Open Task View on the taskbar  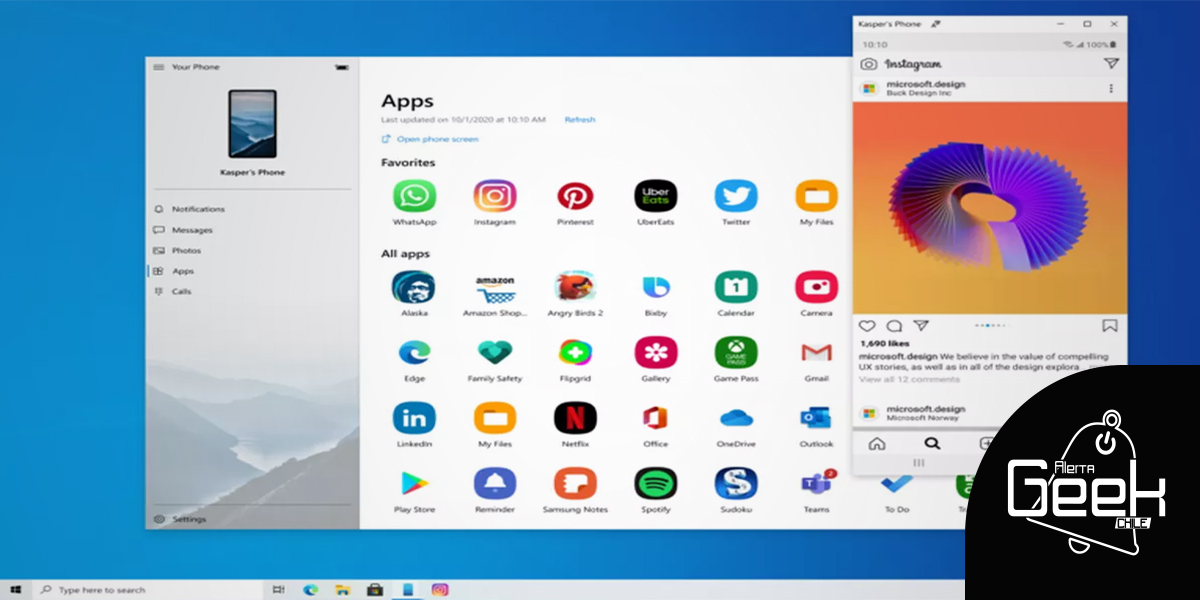(x=278, y=590)
